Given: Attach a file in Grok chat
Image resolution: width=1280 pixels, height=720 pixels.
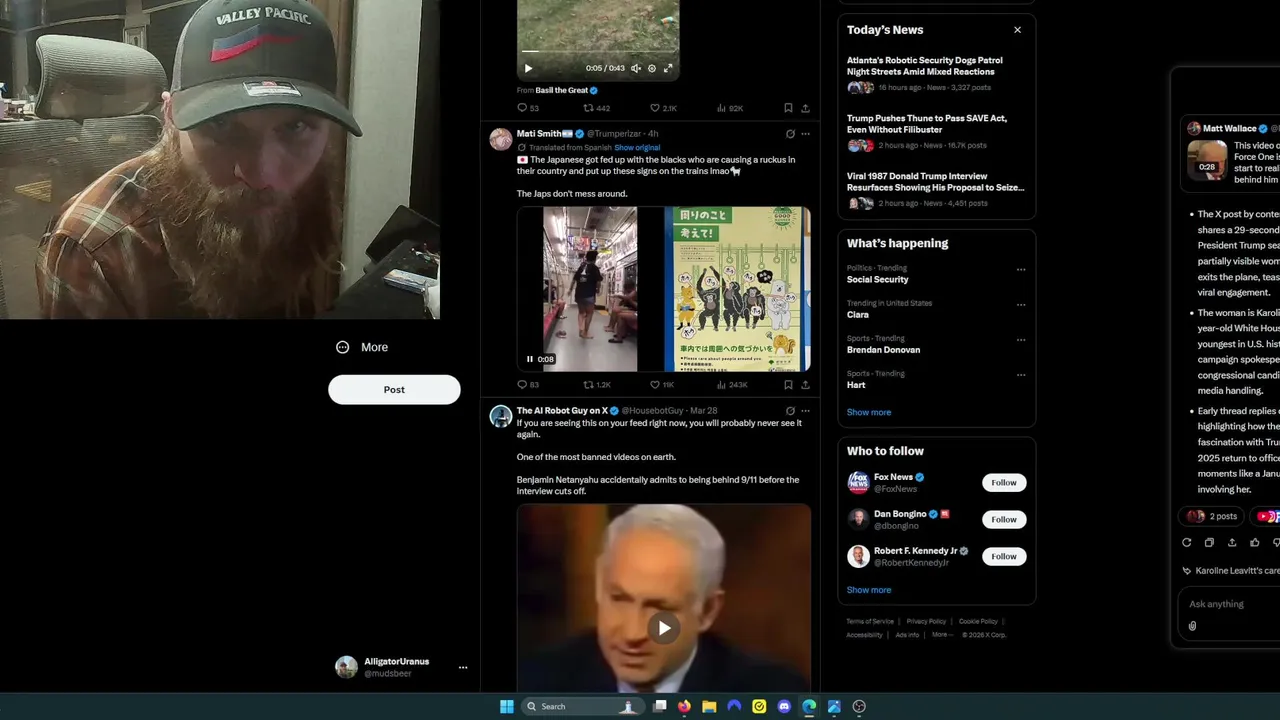Looking at the screenshot, I should click(1193, 626).
